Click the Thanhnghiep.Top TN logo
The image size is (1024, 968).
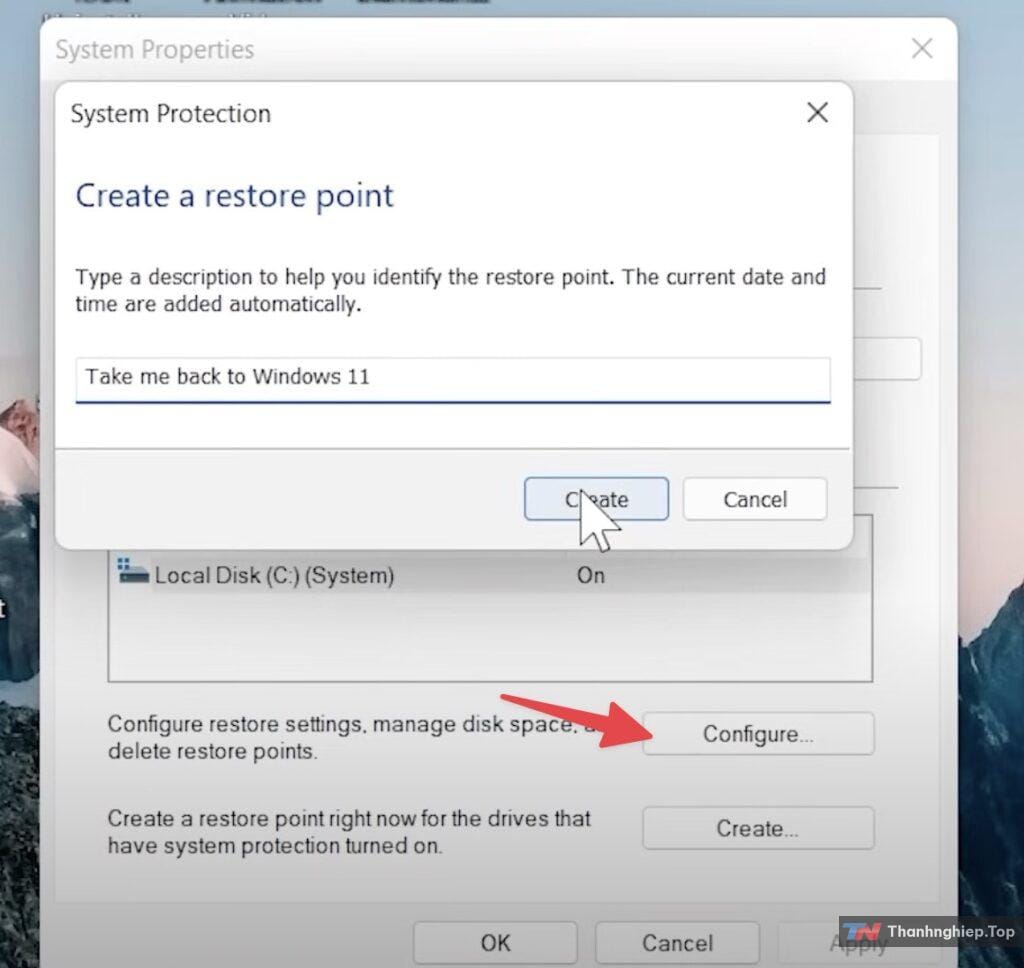(x=862, y=932)
